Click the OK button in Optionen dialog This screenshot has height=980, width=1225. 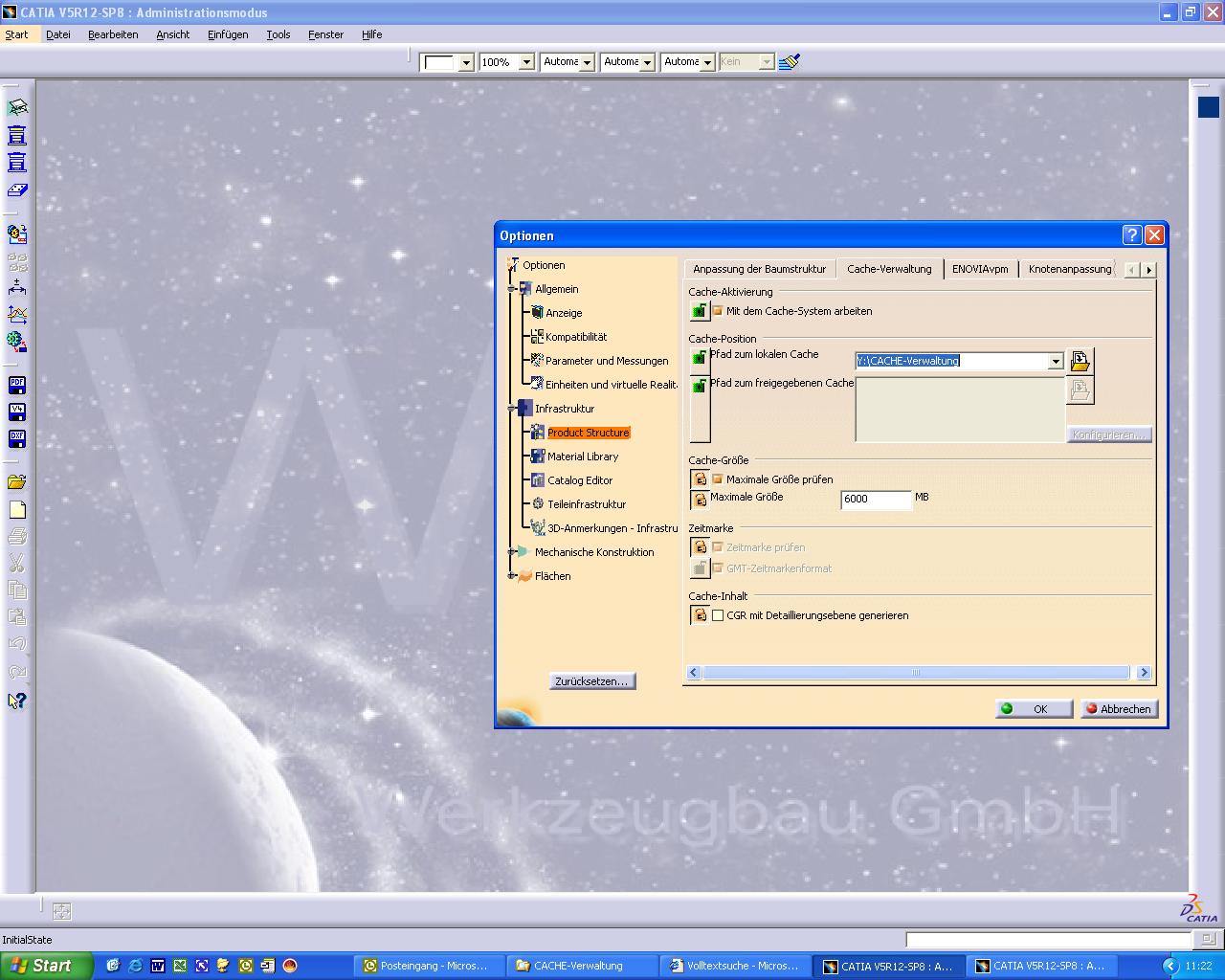[1034, 709]
